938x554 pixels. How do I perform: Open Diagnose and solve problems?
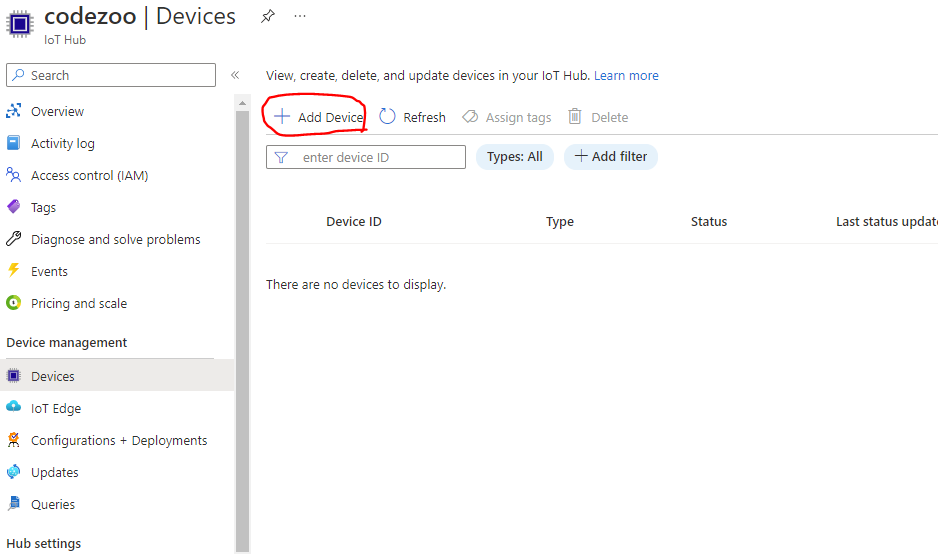click(115, 239)
